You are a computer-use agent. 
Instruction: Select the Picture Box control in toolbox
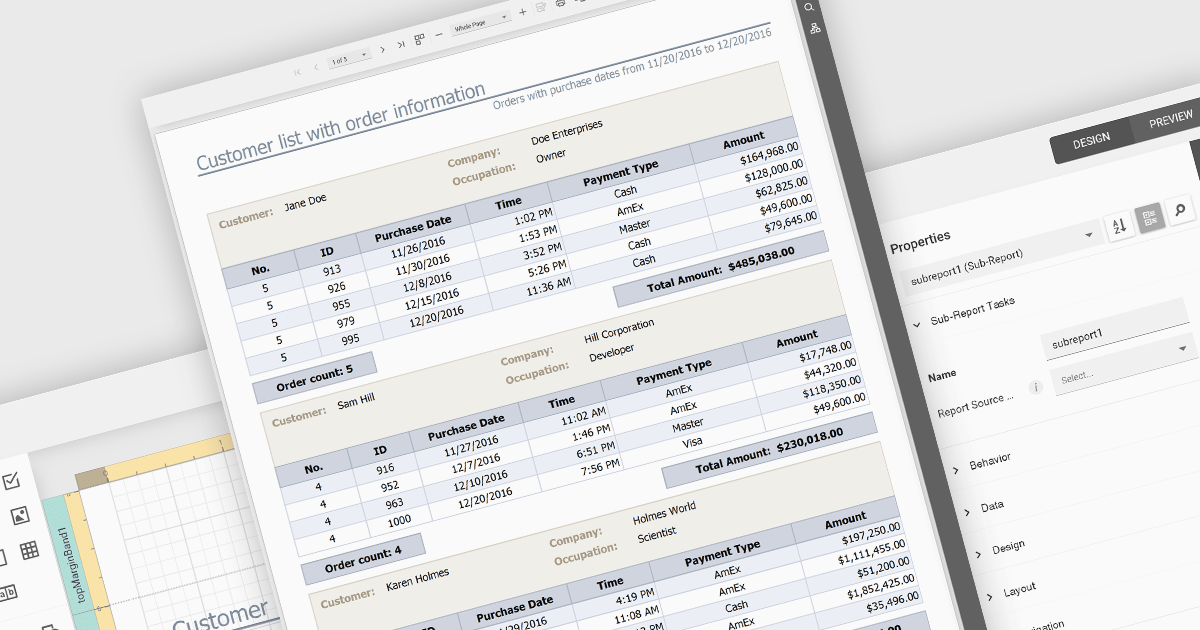click(x=19, y=516)
